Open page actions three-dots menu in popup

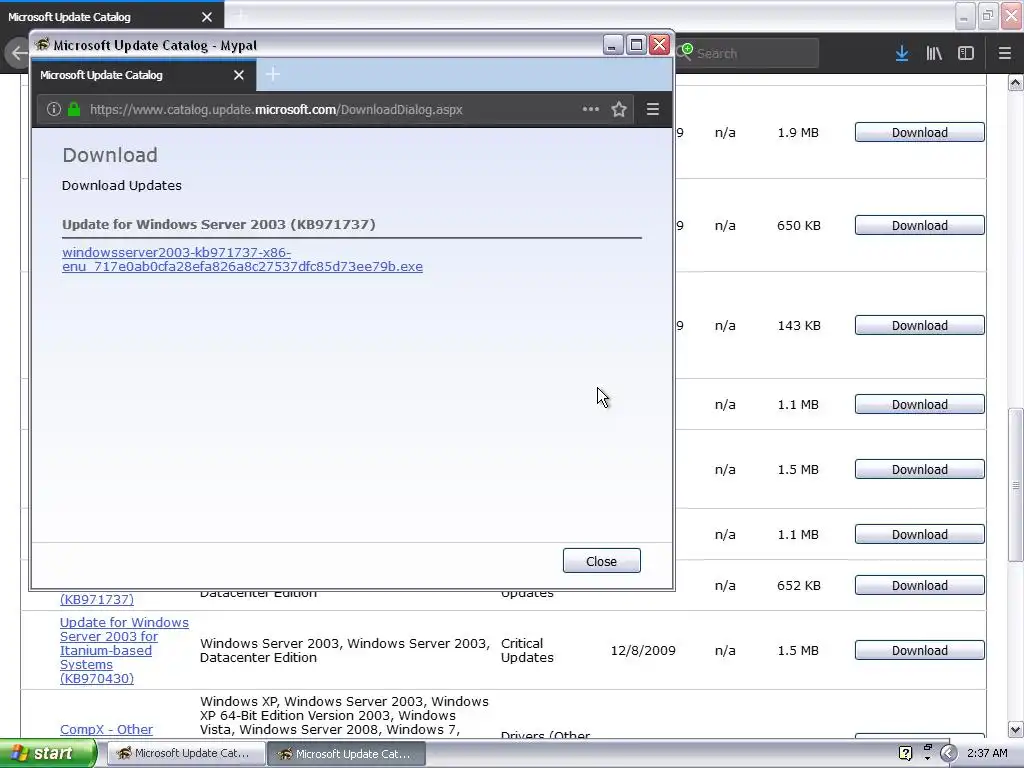[590, 109]
